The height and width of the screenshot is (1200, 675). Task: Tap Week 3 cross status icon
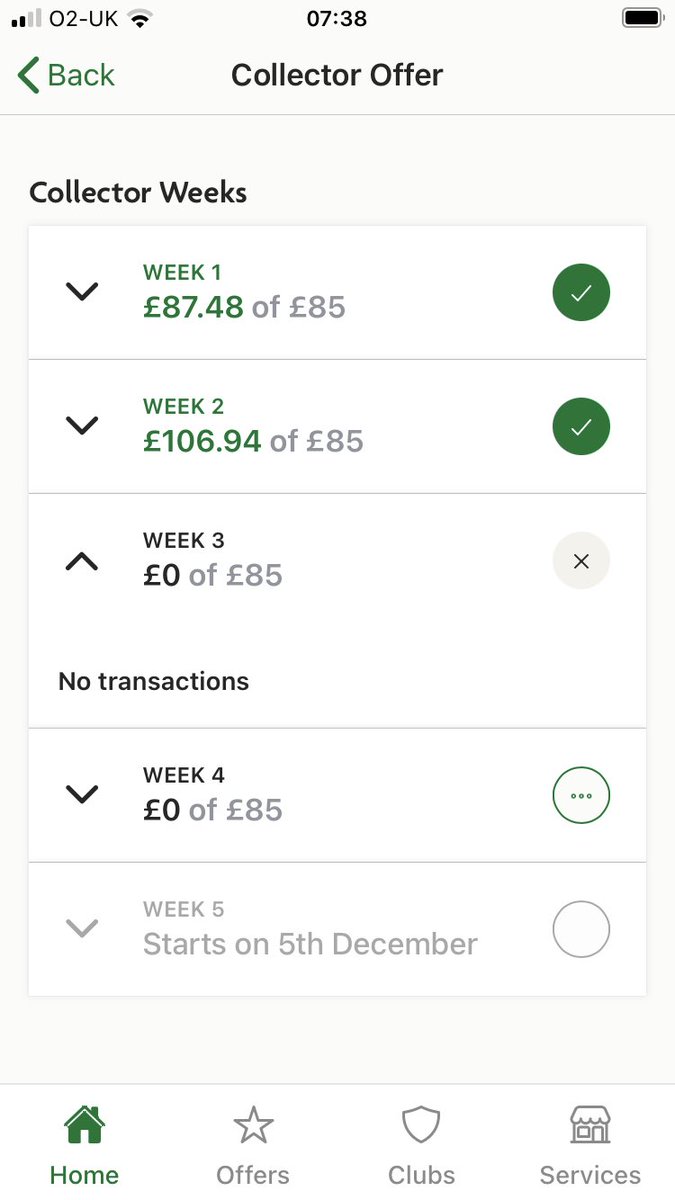tap(581, 561)
